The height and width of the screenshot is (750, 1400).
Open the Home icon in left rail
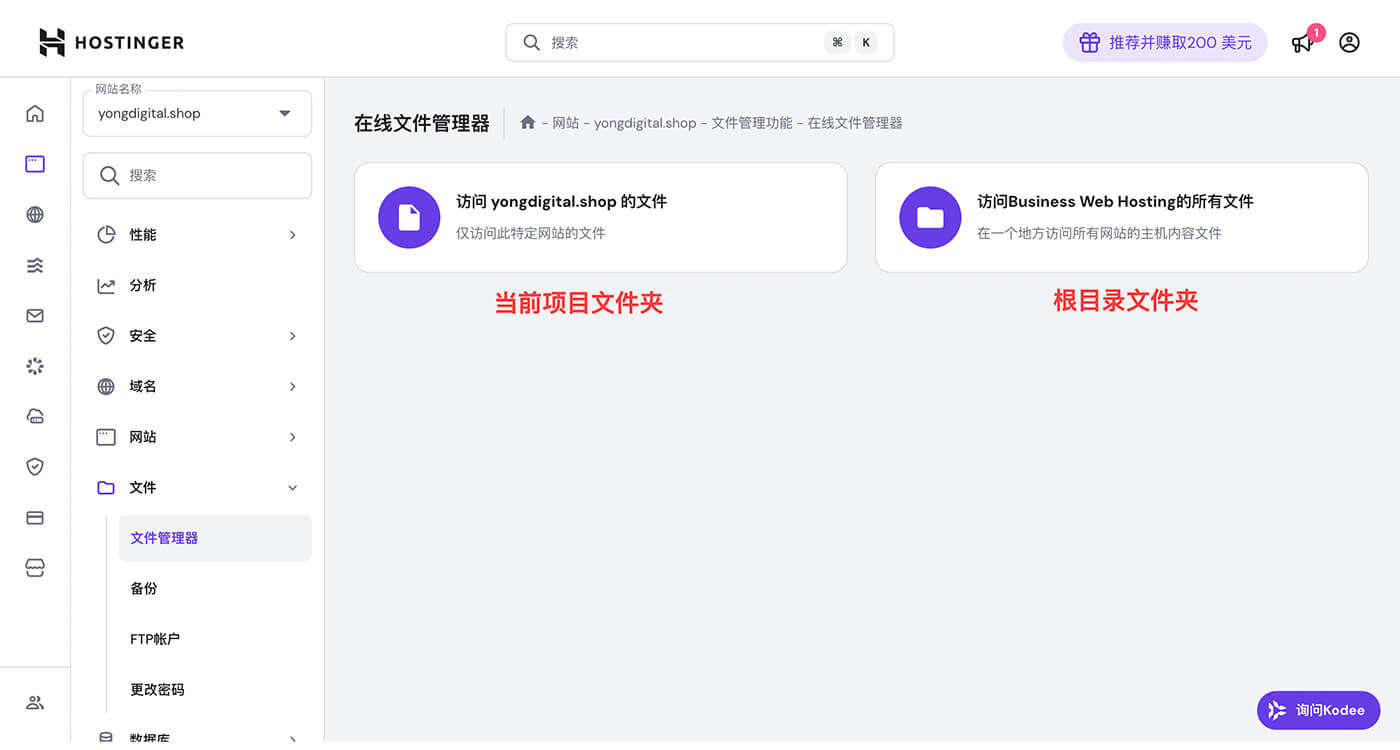pyautogui.click(x=35, y=113)
